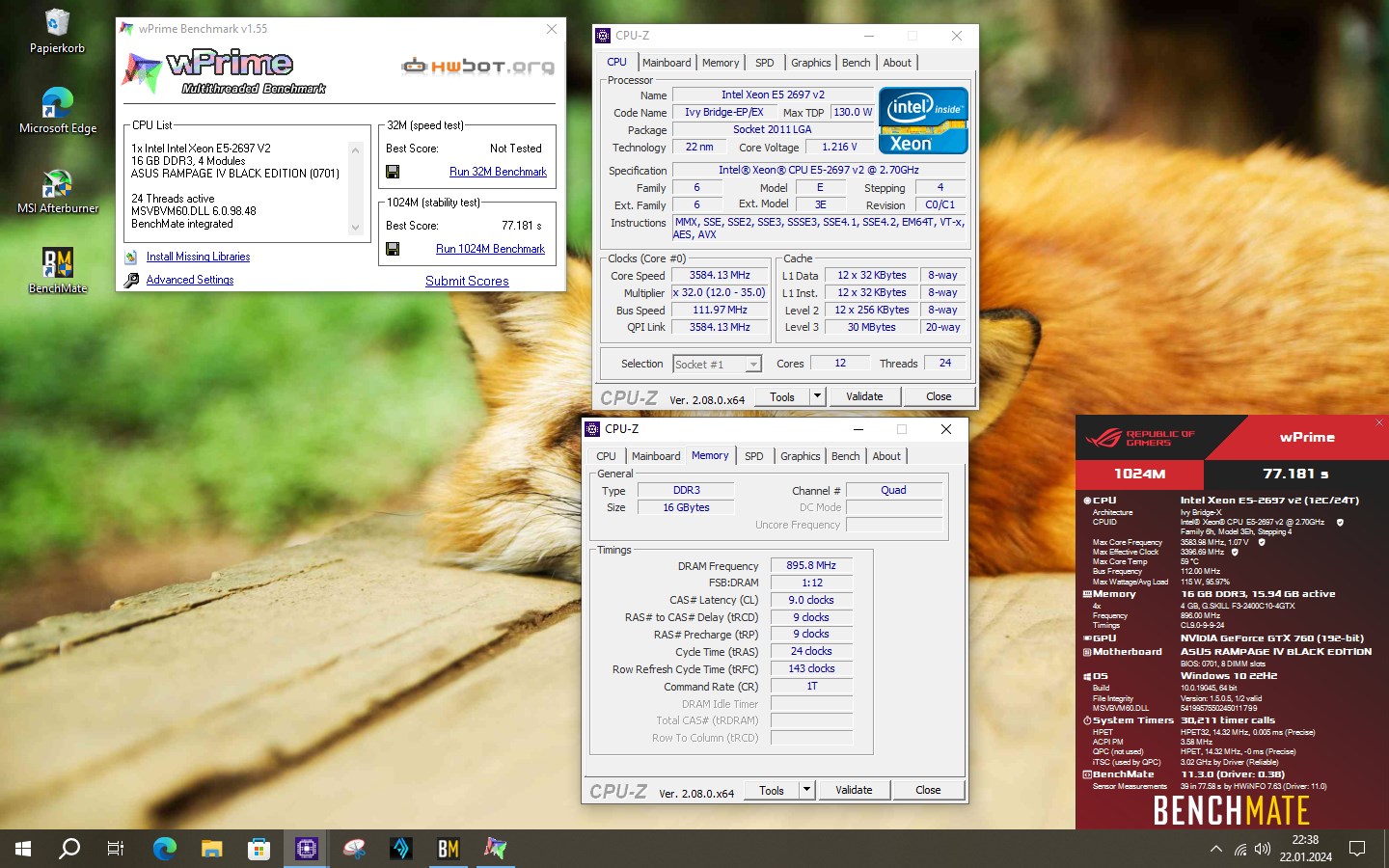Click Submit Scores link
1389x868 pixels.
[467, 281]
